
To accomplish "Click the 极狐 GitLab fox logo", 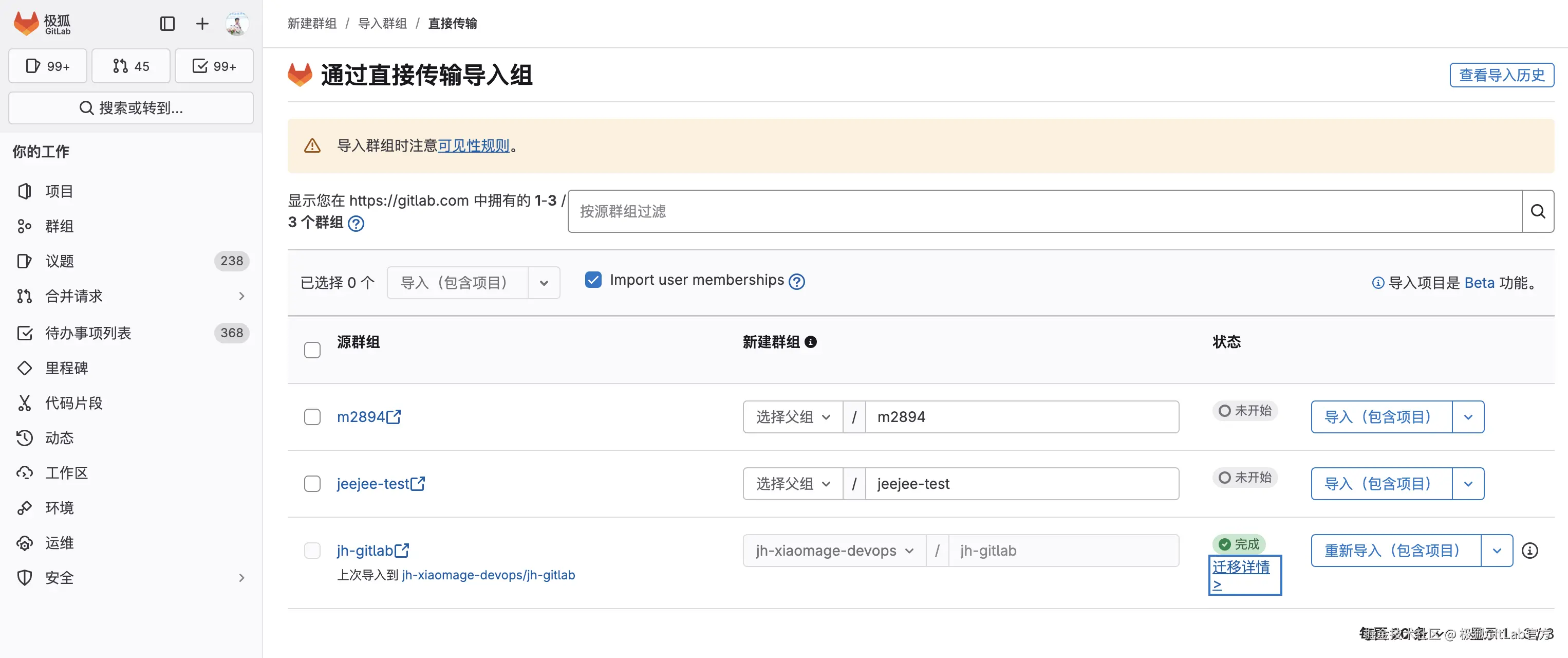I will point(27,23).
